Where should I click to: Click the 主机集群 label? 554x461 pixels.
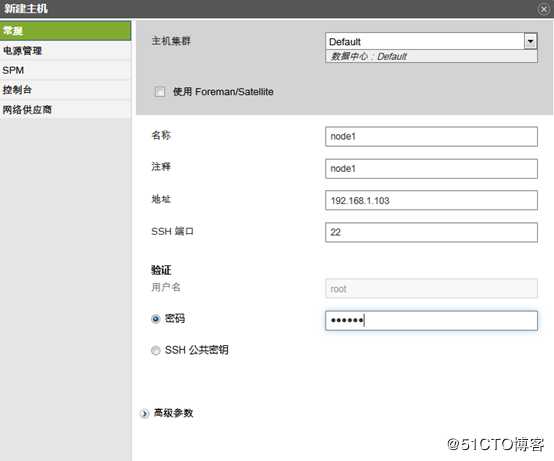point(171,41)
